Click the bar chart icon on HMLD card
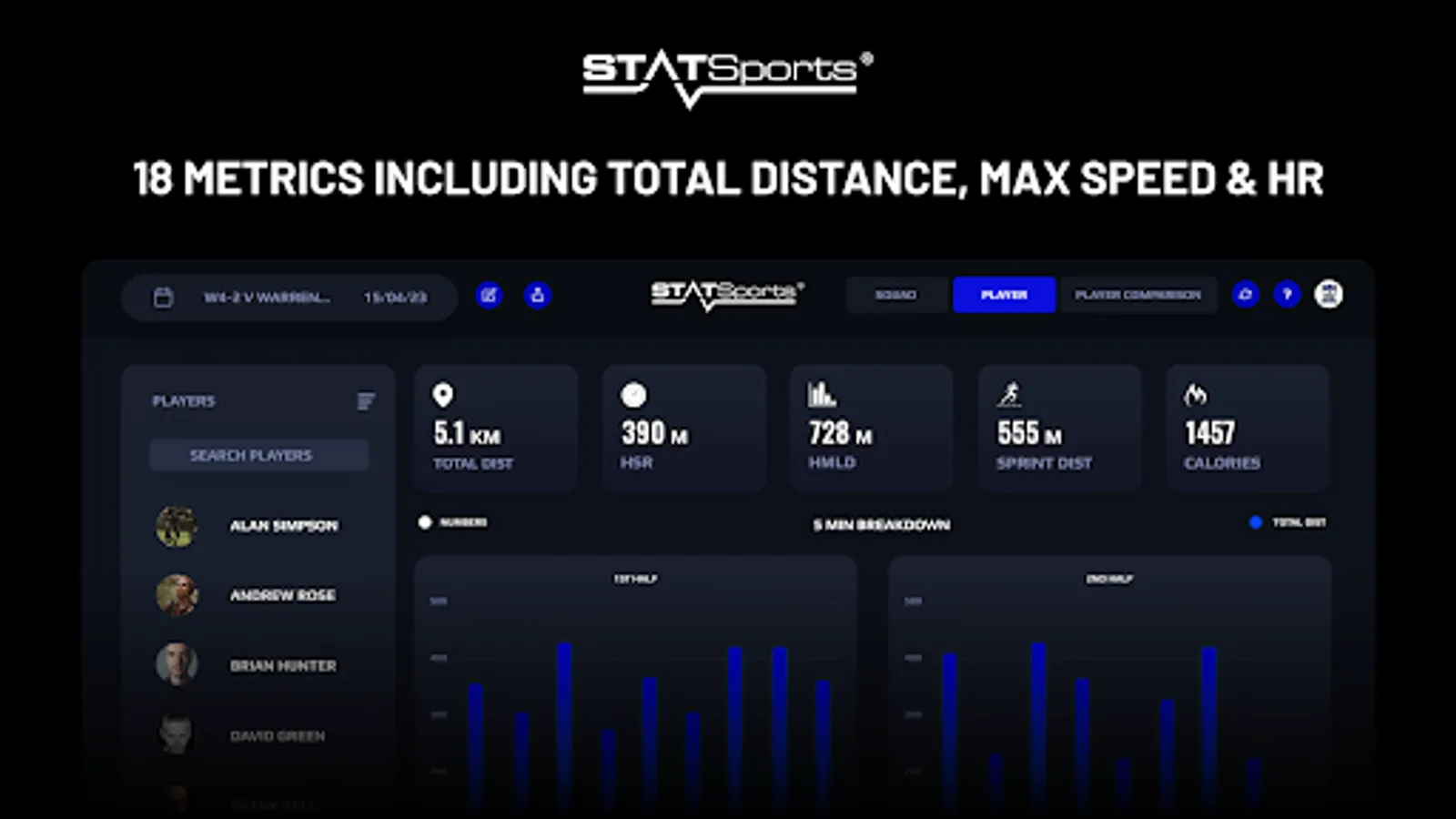 (x=822, y=394)
